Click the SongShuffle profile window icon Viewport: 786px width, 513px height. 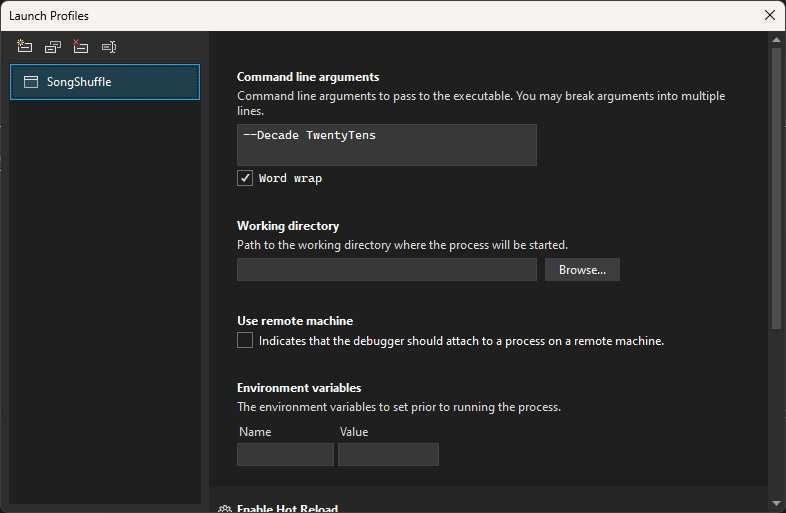point(31,82)
